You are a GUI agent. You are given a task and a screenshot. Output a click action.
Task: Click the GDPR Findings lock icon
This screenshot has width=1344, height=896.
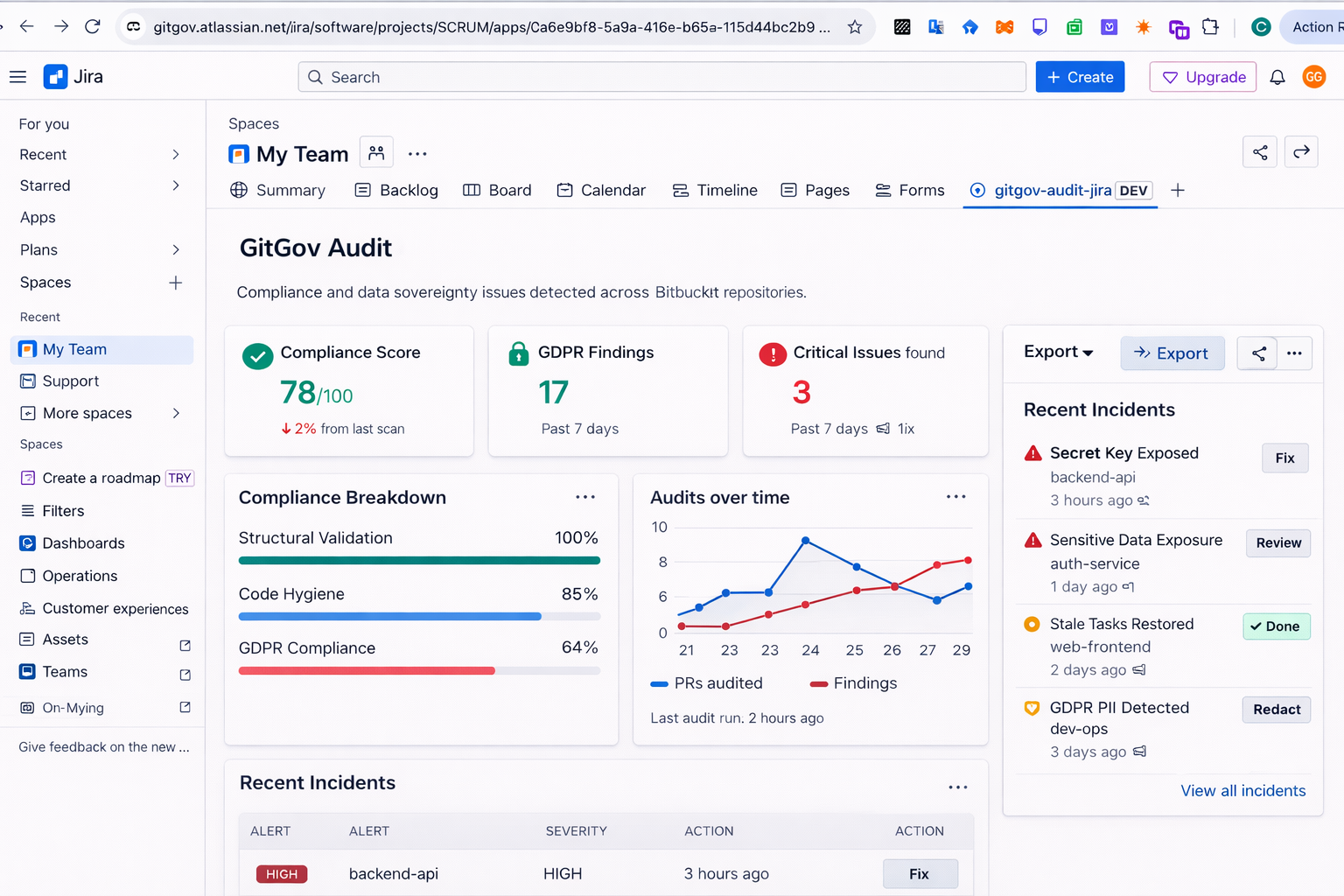pyautogui.click(x=519, y=353)
